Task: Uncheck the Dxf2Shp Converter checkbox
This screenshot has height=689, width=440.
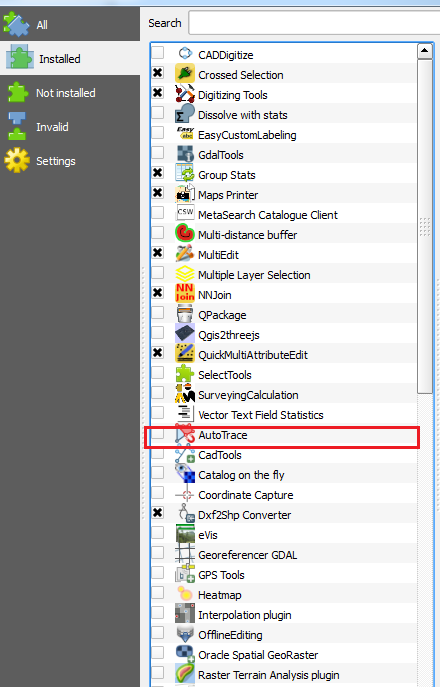Action: 157,513
